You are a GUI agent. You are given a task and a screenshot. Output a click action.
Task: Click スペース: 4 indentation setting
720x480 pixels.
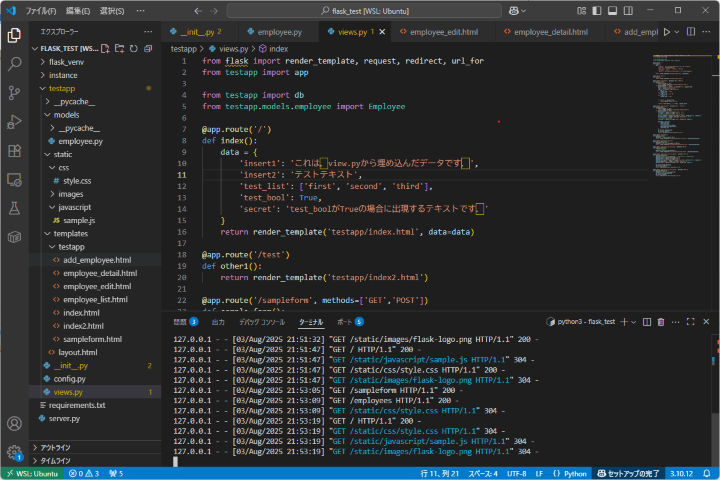pyautogui.click(x=483, y=473)
